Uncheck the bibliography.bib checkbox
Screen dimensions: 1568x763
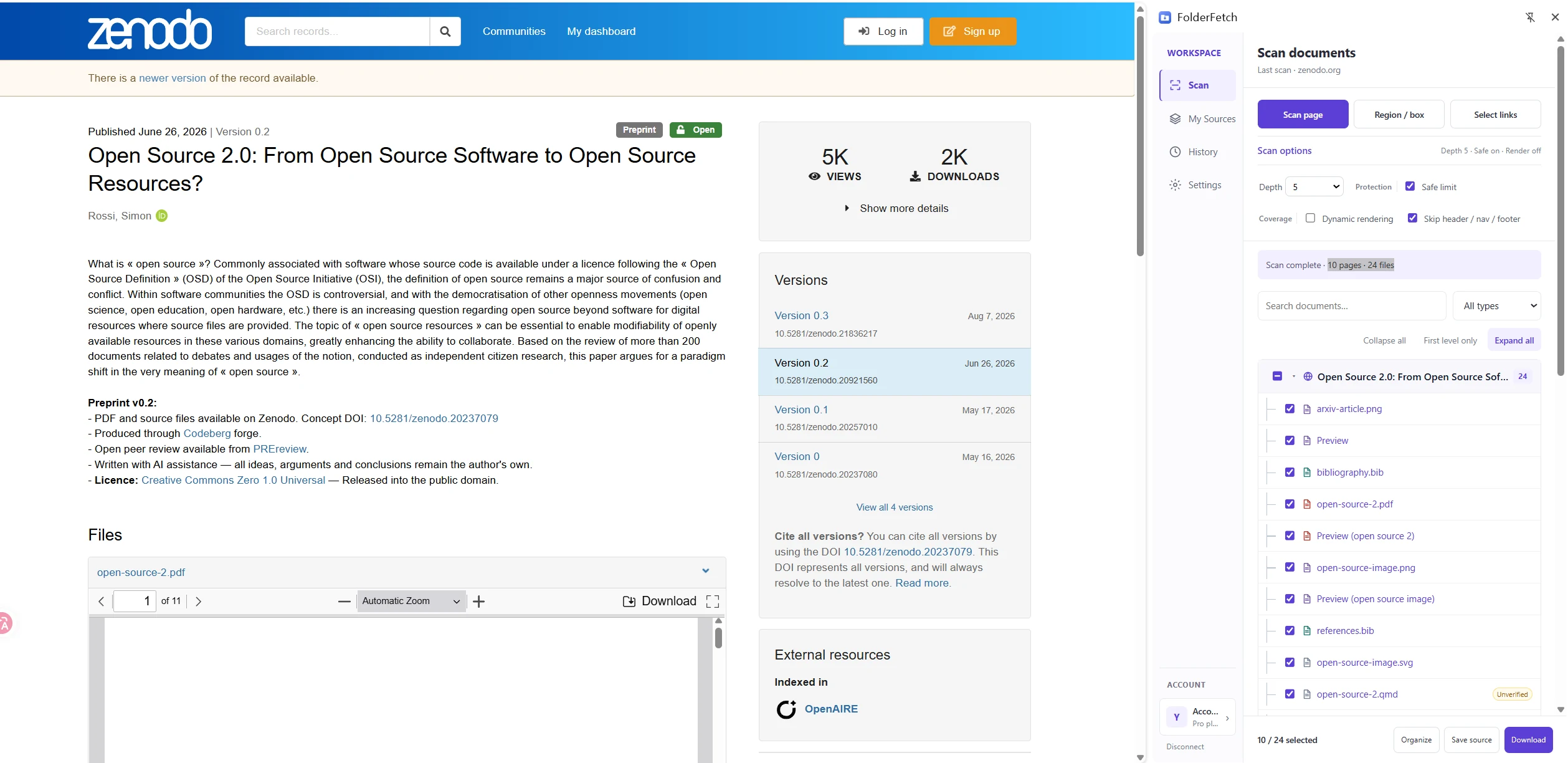[x=1290, y=473]
